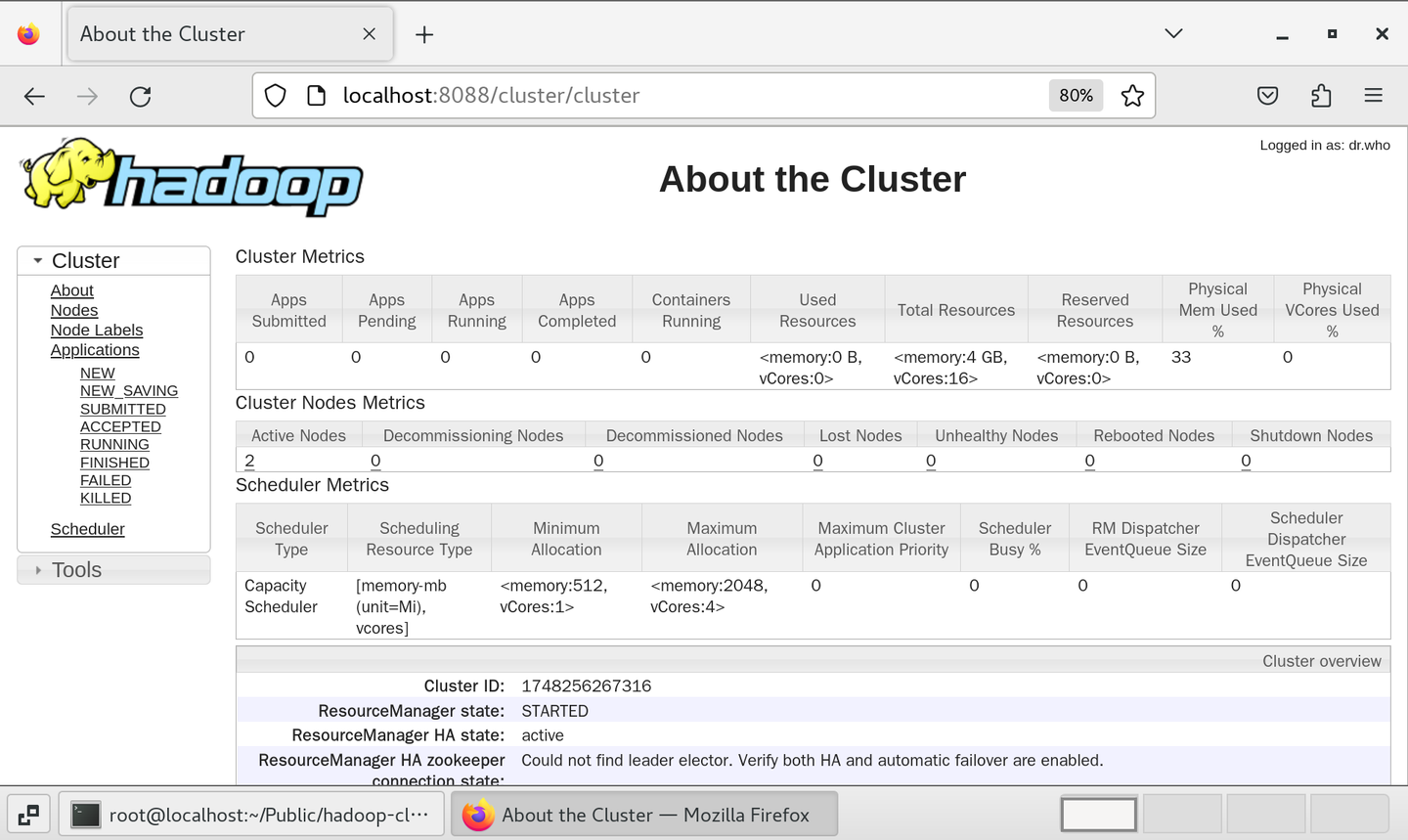The height and width of the screenshot is (840, 1408).
Task: Bookmark this page using the star icon
Action: coord(1132,95)
